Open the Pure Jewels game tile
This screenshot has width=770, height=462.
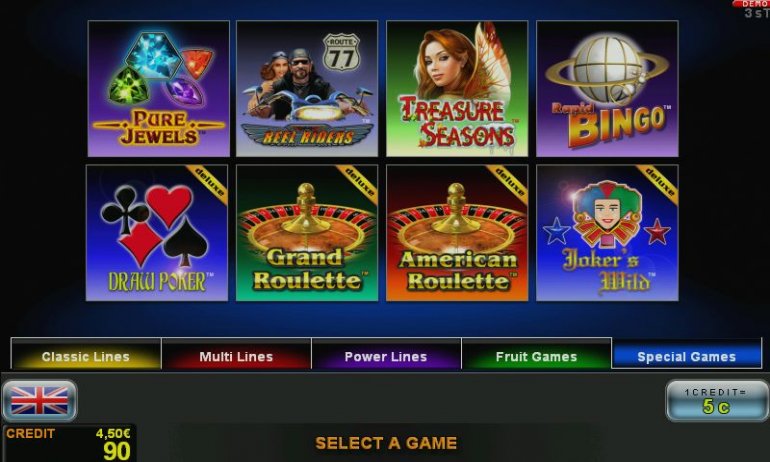point(159,89)
